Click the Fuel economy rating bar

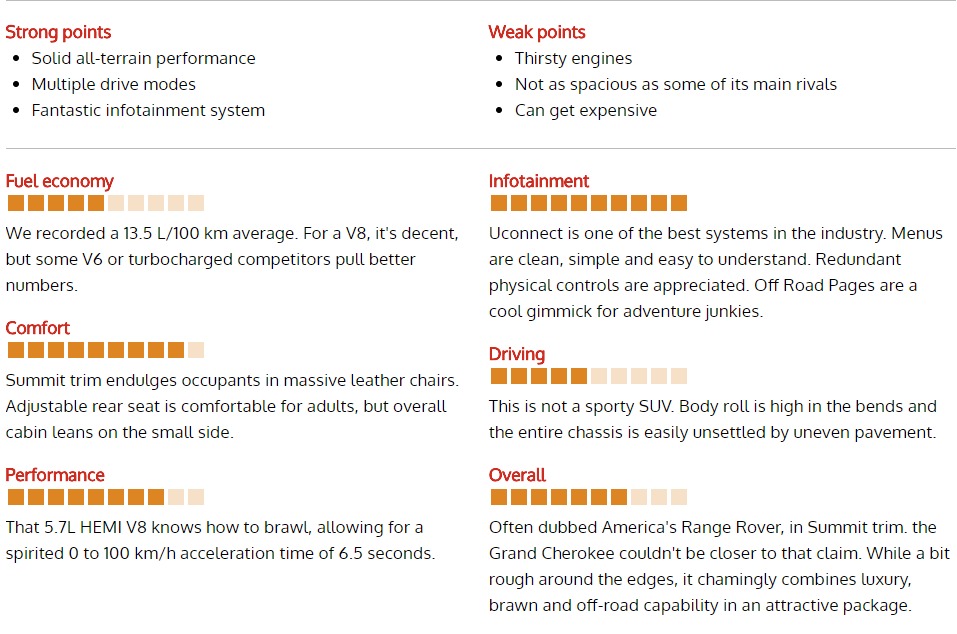pyautogui.click(x=106, y=203)
